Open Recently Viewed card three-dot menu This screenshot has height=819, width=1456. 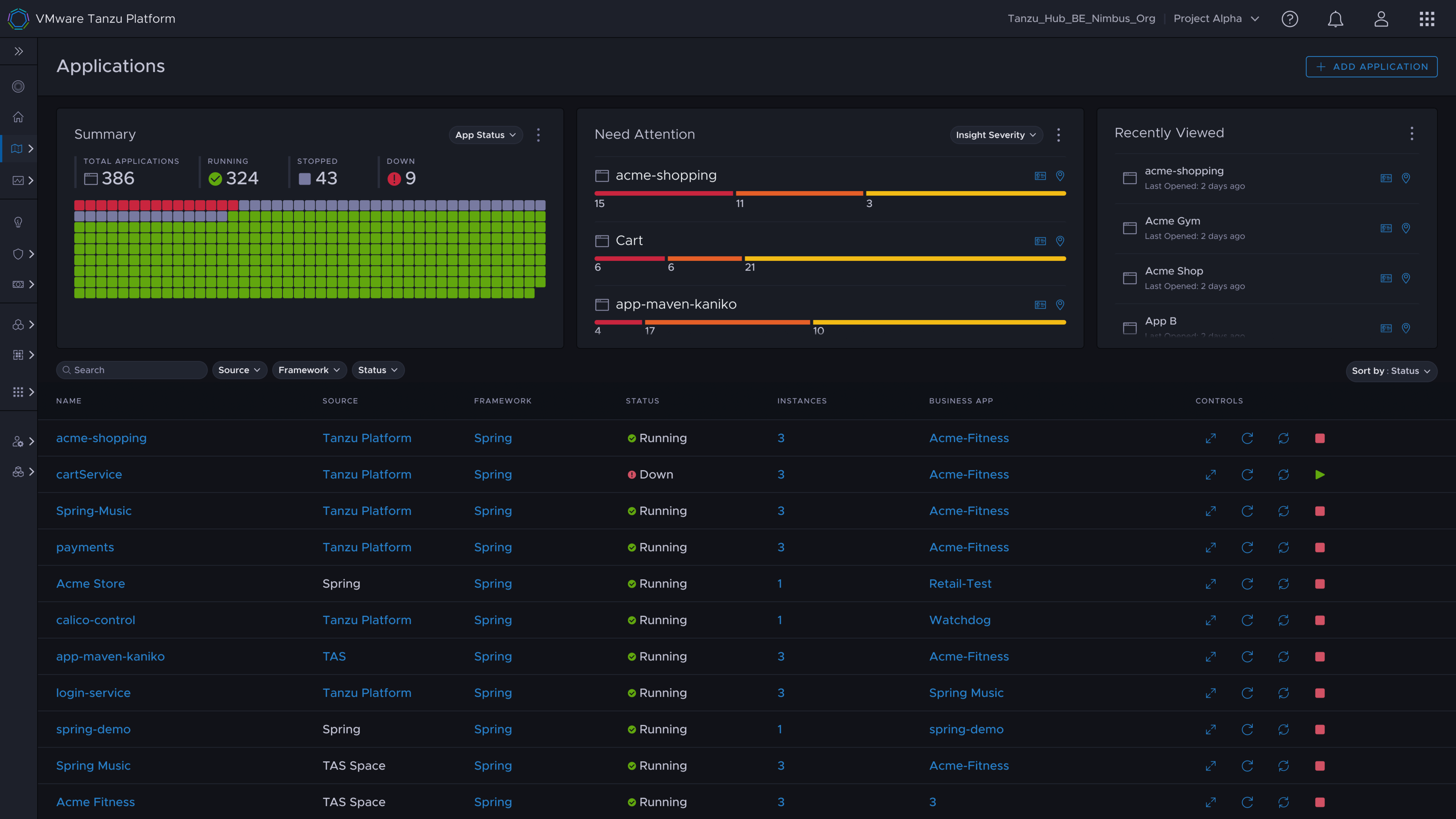click(1412, 133)
